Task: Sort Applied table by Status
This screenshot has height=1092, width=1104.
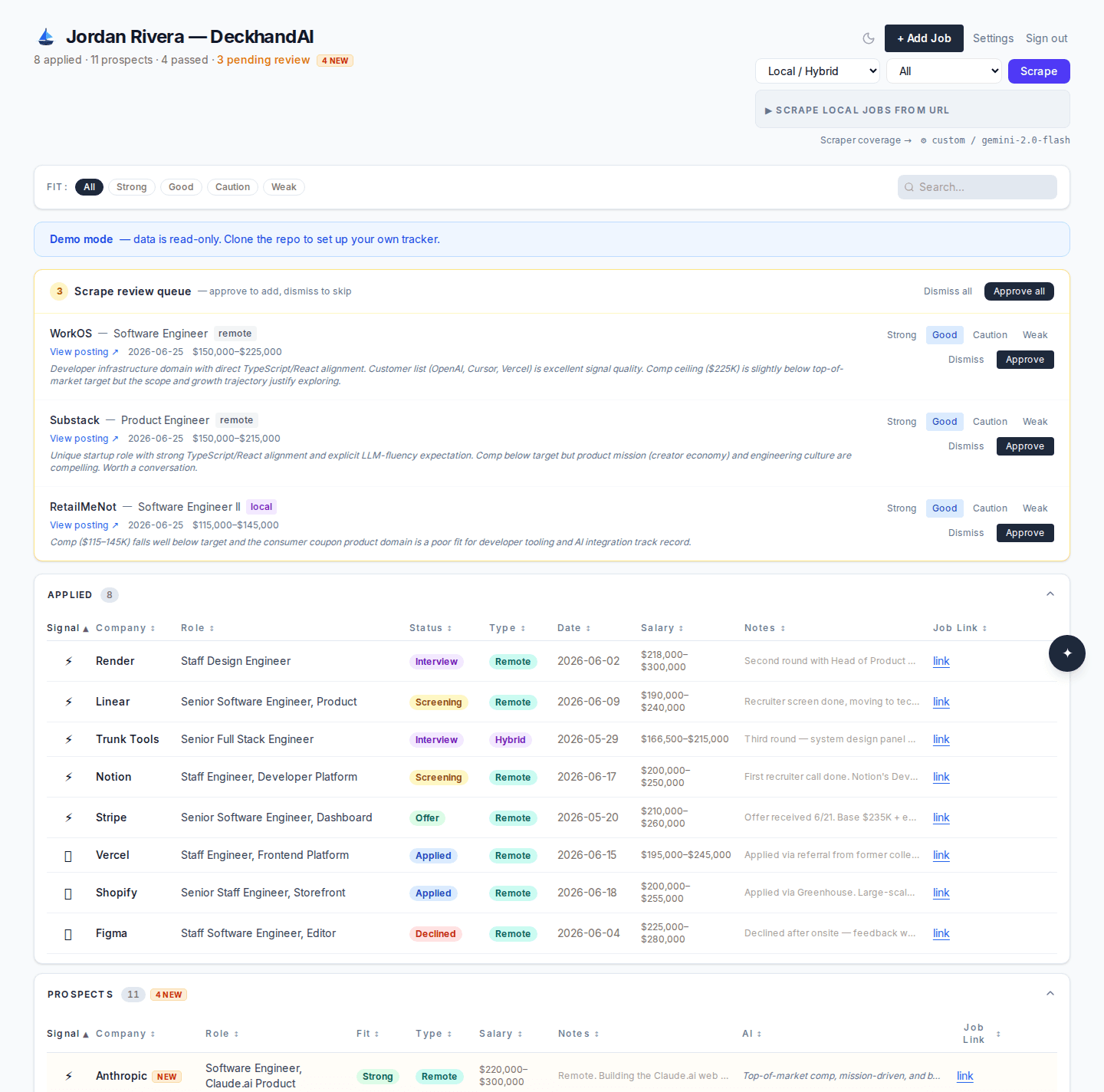Action: click(431, 628)
